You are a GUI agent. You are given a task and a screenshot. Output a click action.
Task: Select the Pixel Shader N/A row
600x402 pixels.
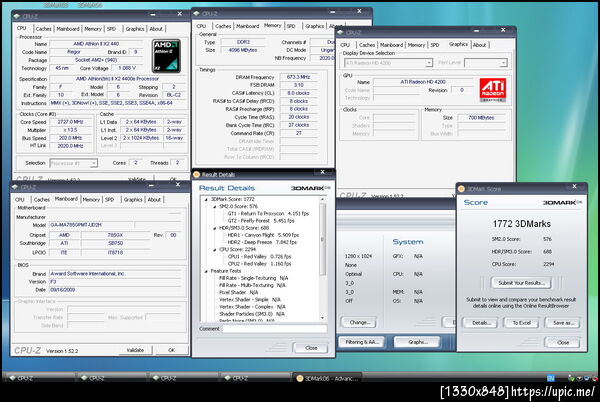pos(238,292)
